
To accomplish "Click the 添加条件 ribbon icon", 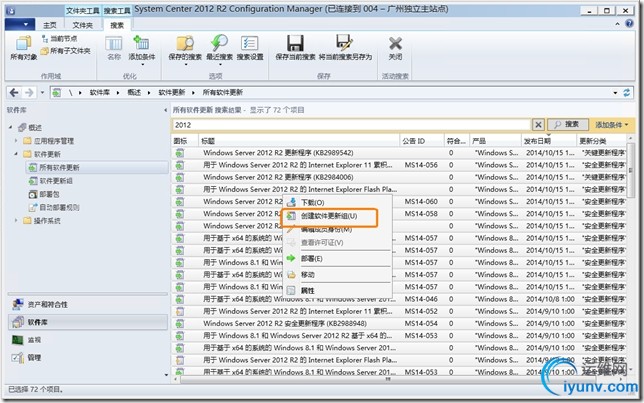I will pyautogui.click(x=141, y=43).
